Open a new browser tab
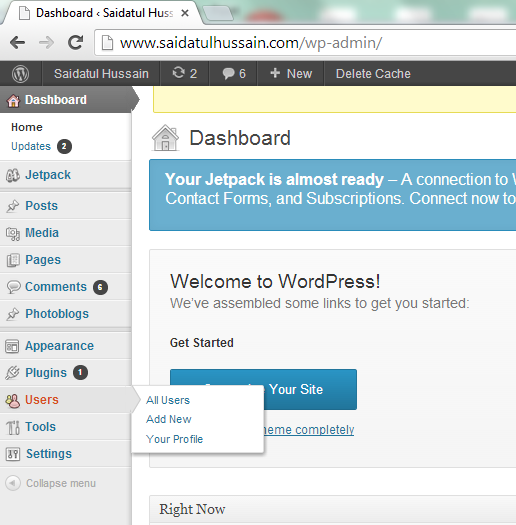 pos(218,13)
